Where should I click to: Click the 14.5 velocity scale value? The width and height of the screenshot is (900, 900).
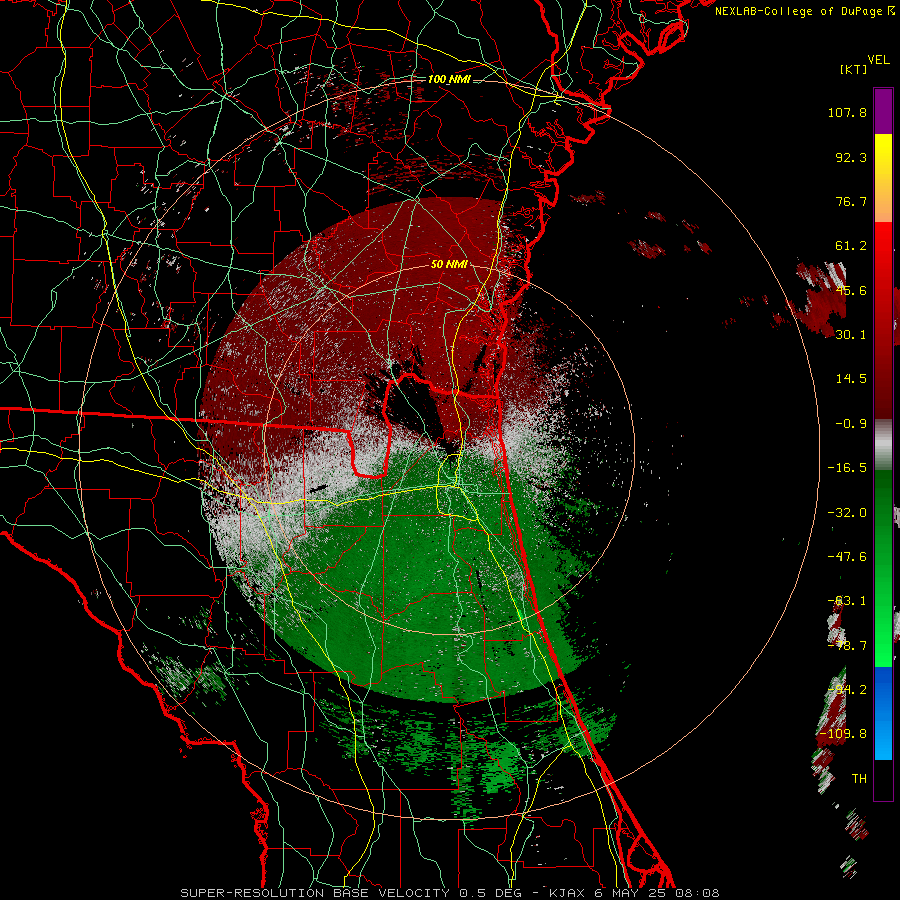(x=851, y=379)
